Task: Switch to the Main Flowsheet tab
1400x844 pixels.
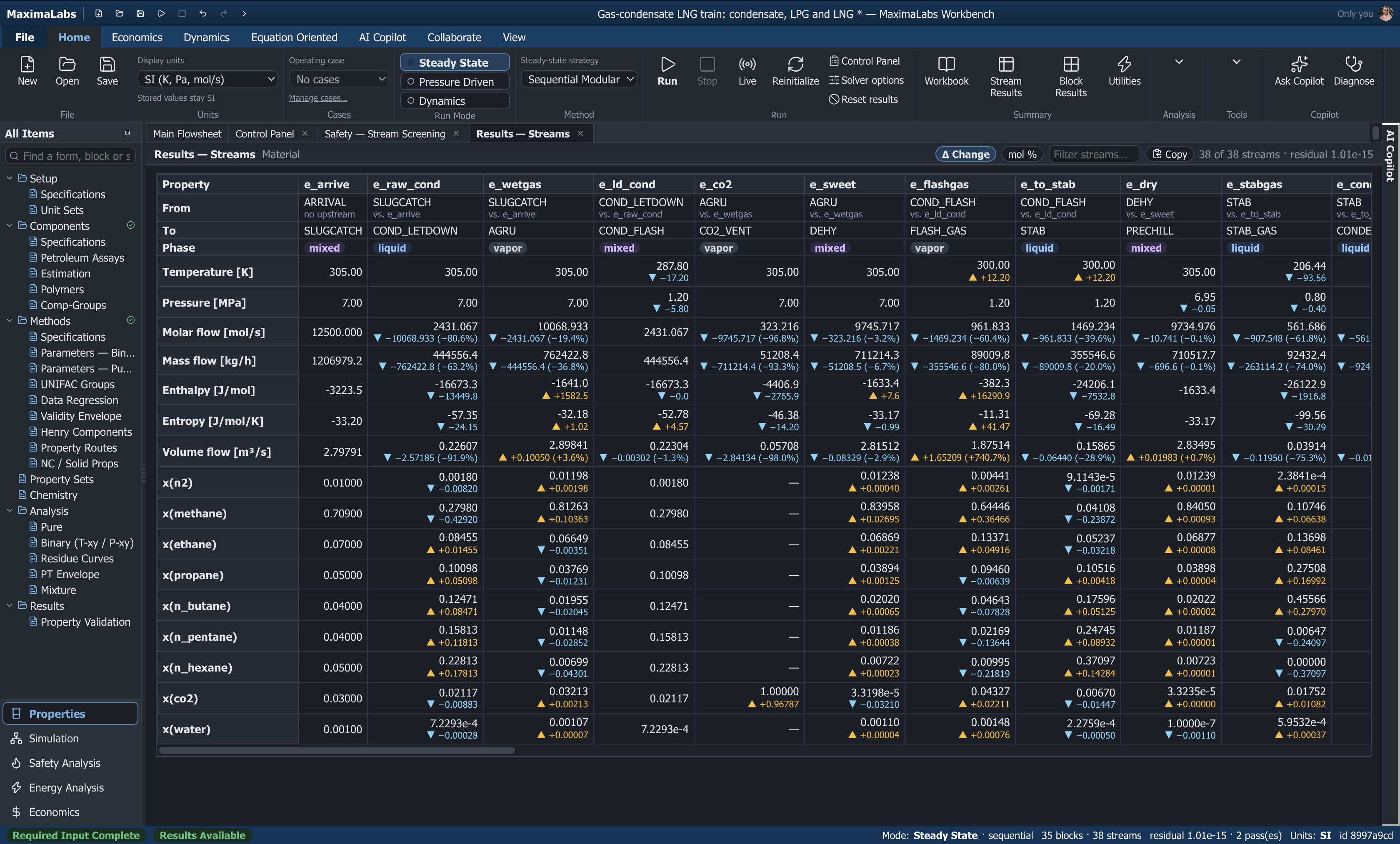Action: click(187, 134)
